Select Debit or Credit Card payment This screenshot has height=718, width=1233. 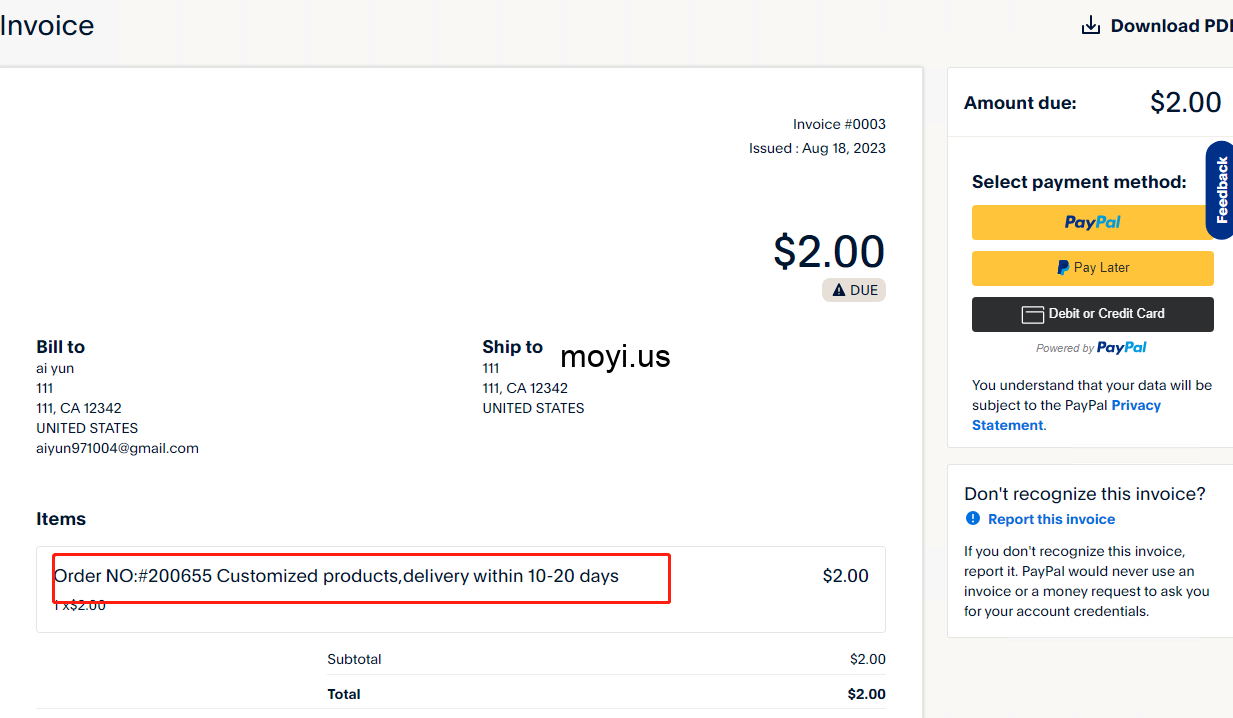pyautogui.click(x=1092, y=314)
